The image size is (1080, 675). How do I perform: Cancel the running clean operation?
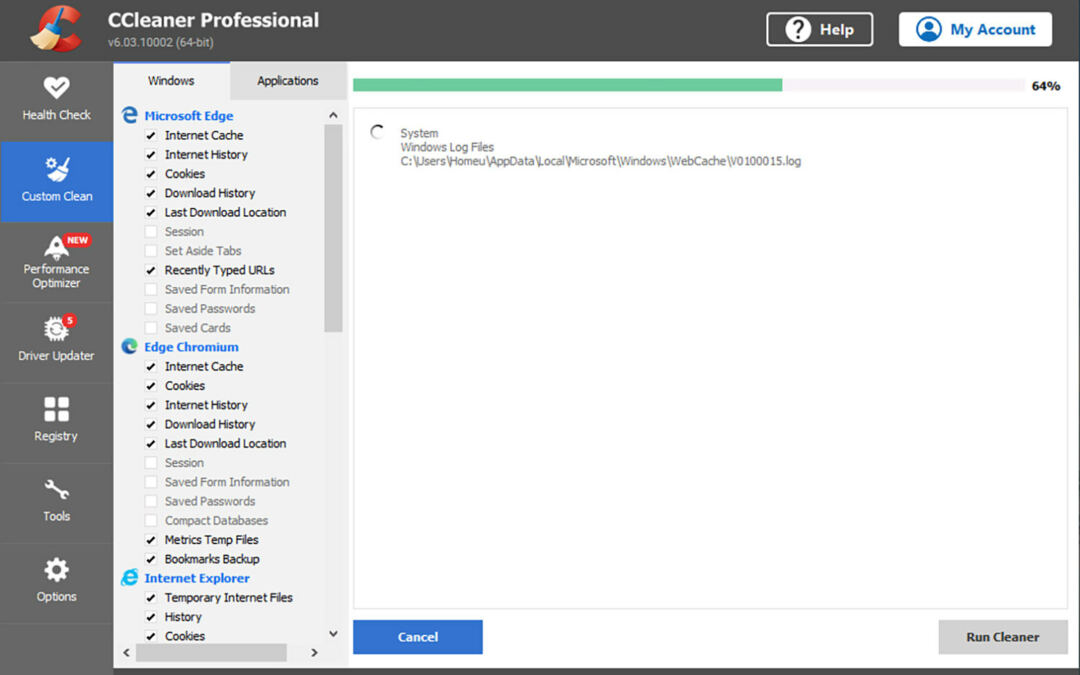pos(417,637)
